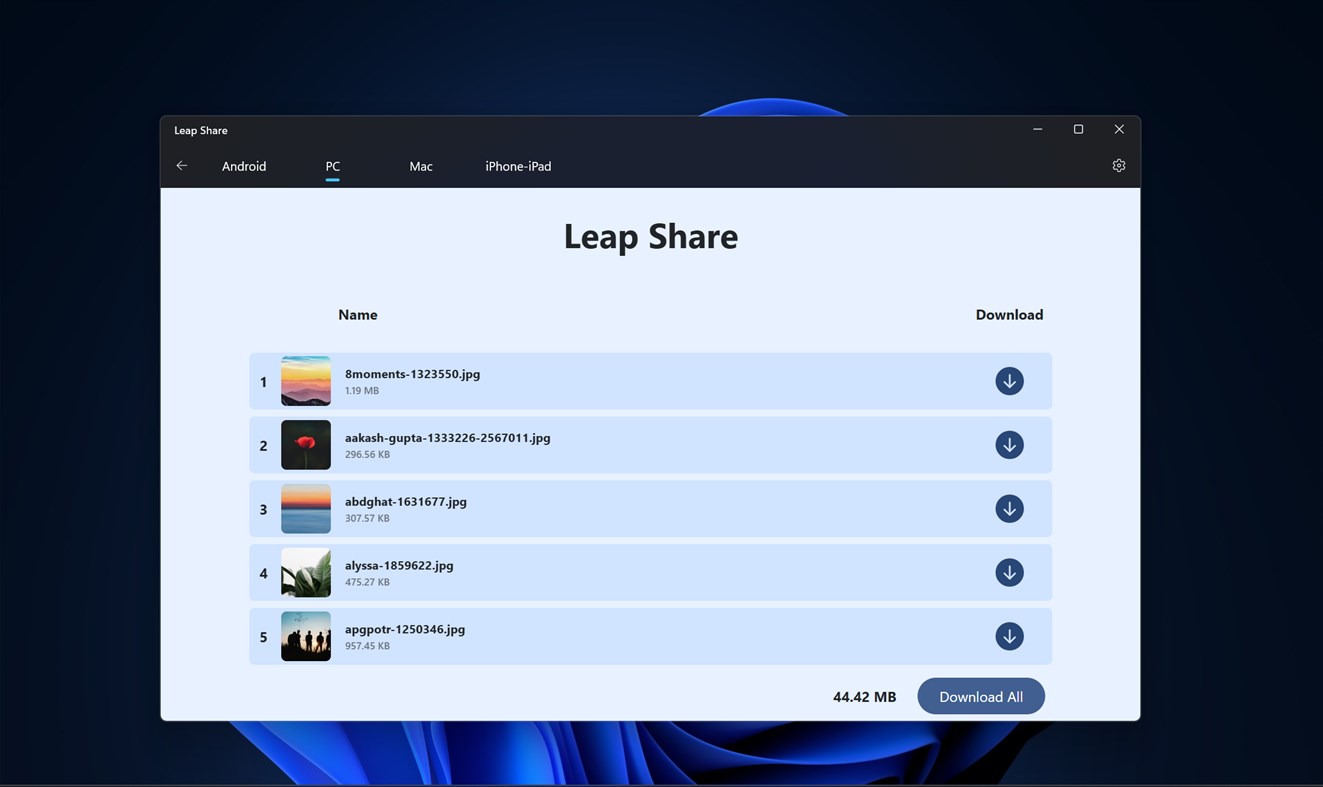Click the download icon for 8moments-1323550.jpg
The image size is (1323, 787).
[1009, 381]
